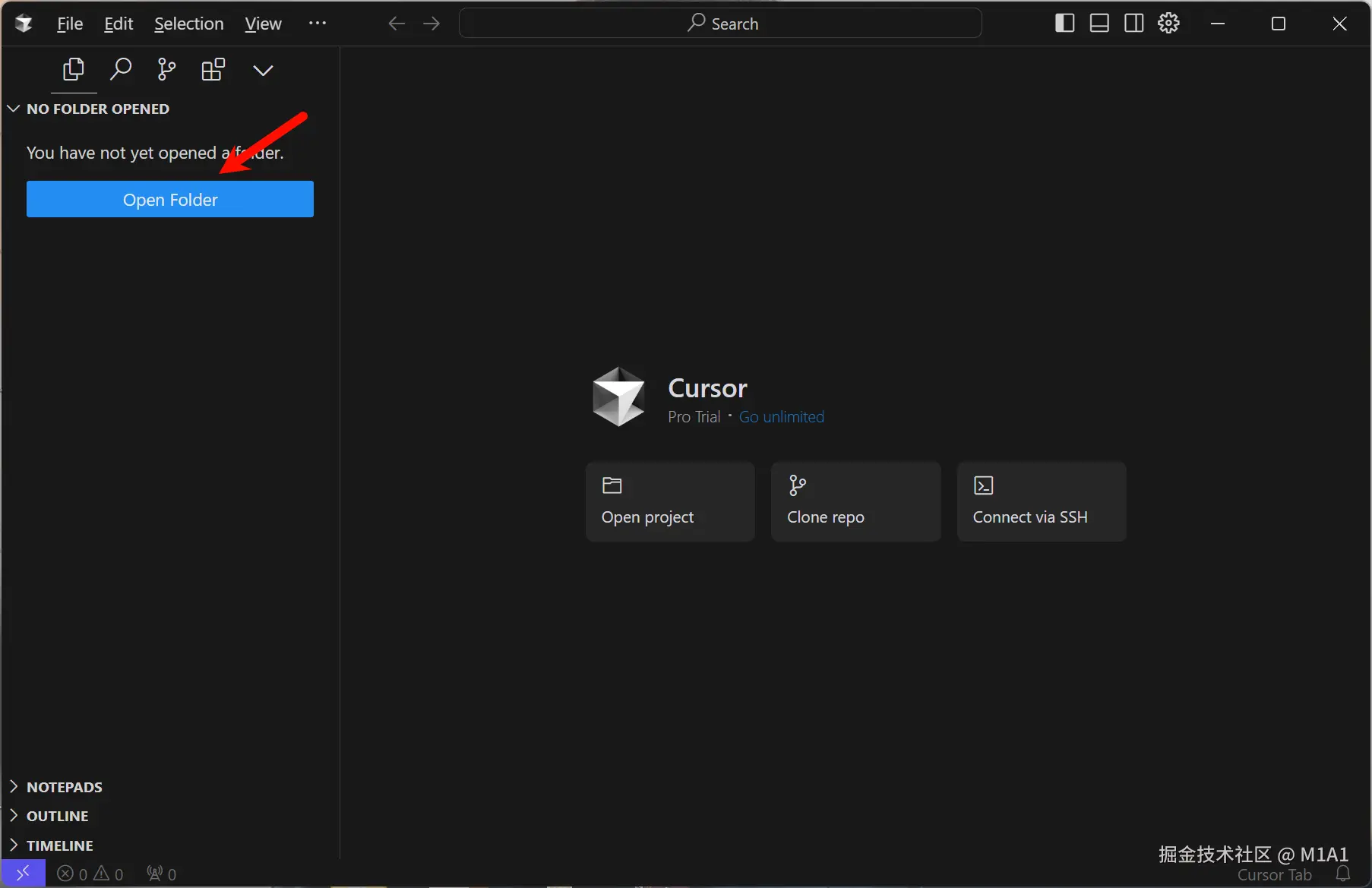The width and height of the screenshot is (1372, 888).
Task: Close the Cursor window
Action: (x=1339, y=24)
